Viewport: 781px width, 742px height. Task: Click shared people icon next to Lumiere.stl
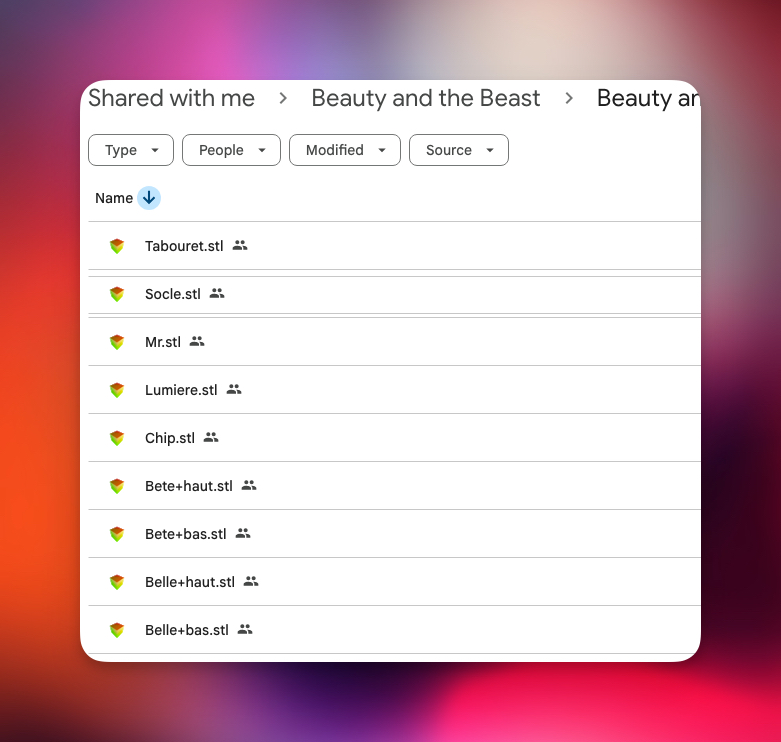(x=234, y=389)
